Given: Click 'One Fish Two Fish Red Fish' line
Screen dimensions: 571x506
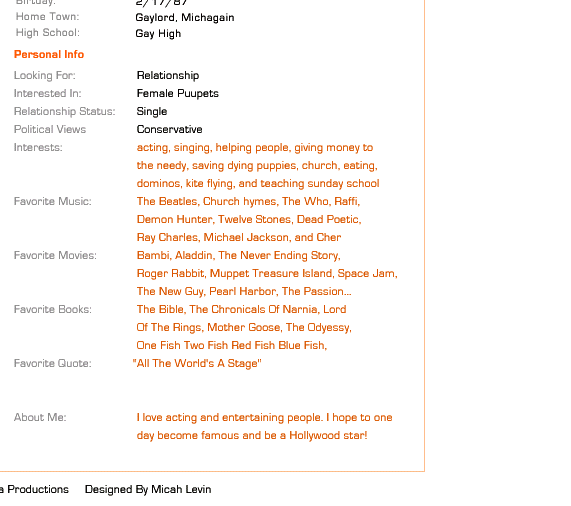Looking at the screenshot, I should coord(232,345).
